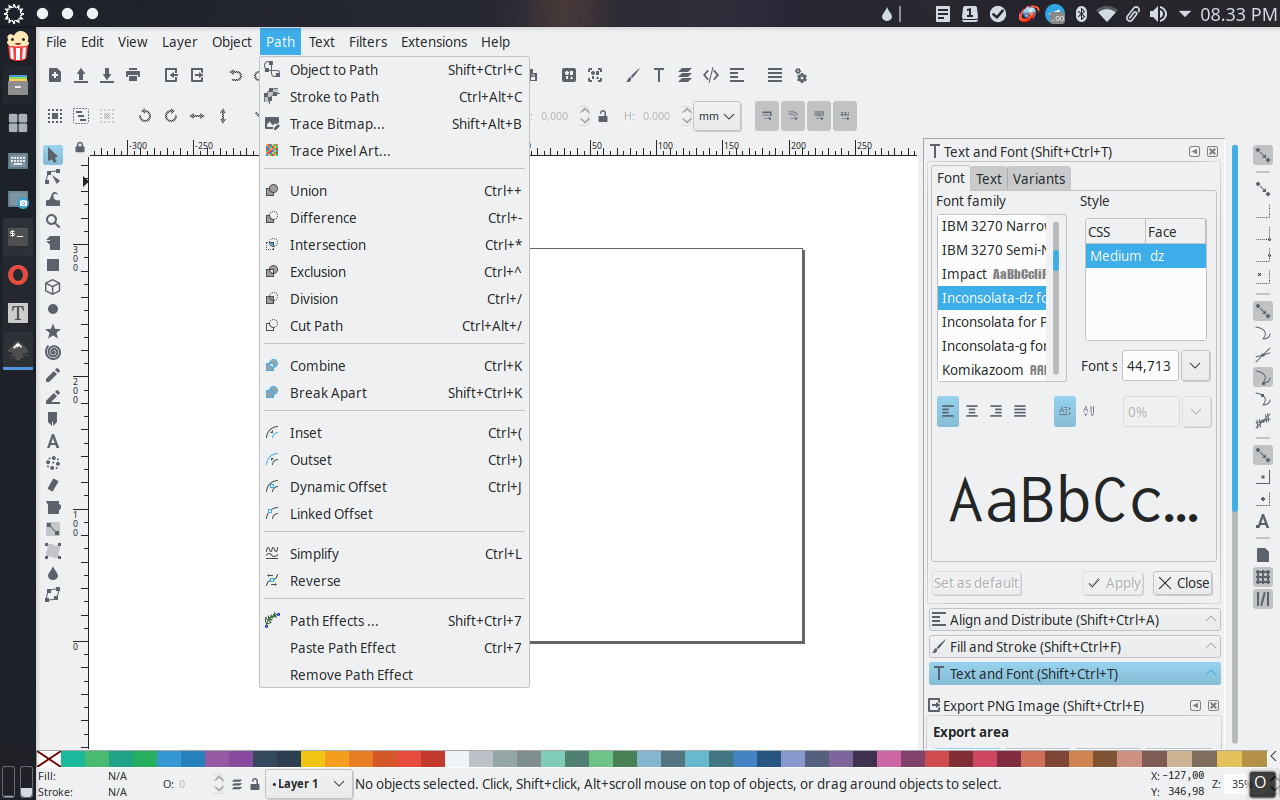
Task: Select Impact font family
Action: (x=993, y=274)
